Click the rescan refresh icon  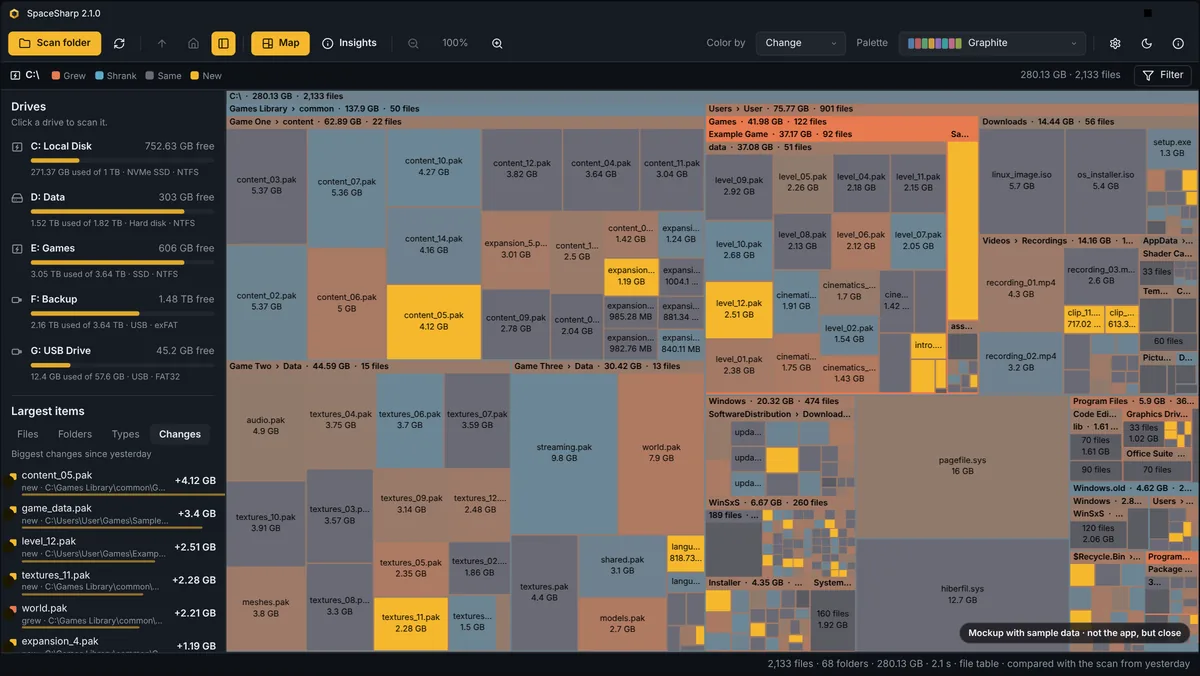pyautogui.click(x=120, y=43)
